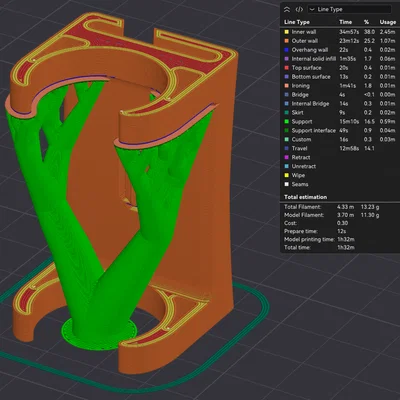Collapse the legend panel with double chevron icon

(287, 9)
